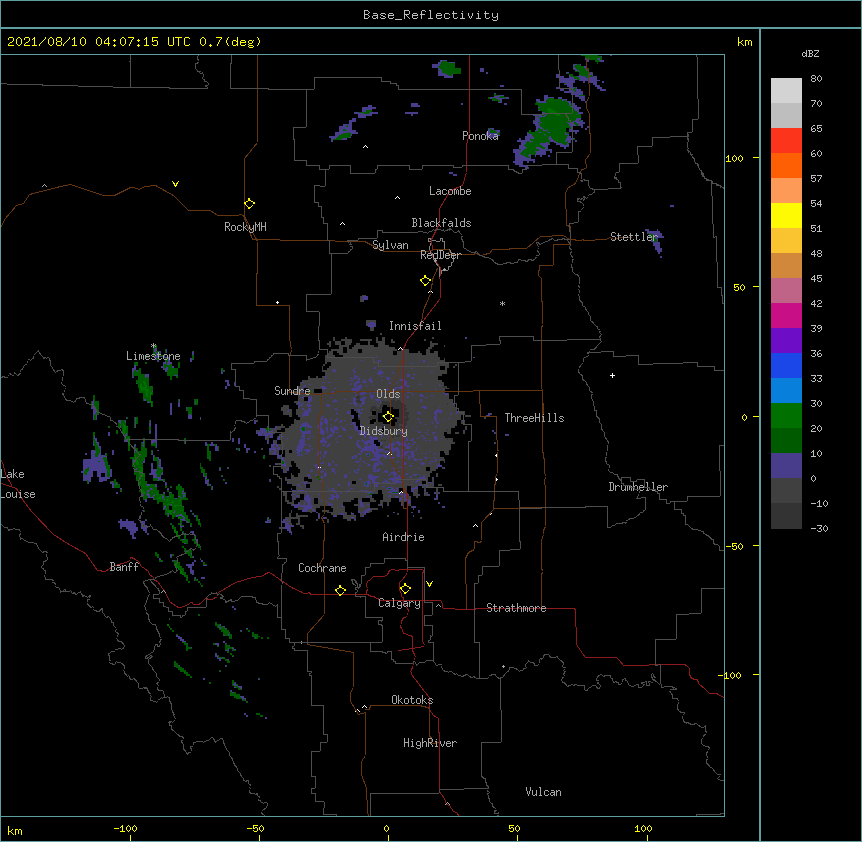Click the Drumheller label

coord(638,487)
